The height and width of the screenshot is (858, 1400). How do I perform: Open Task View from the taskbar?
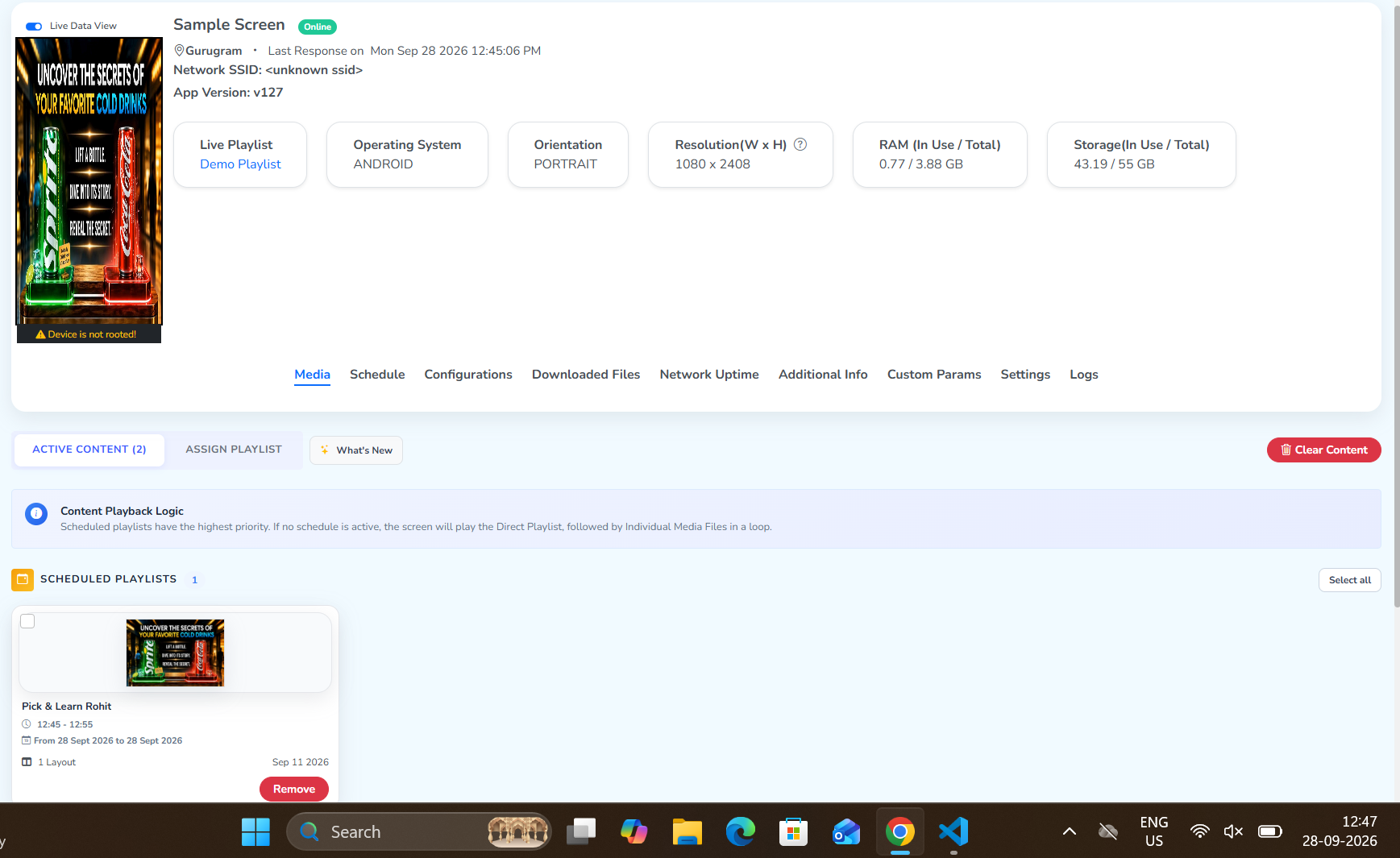tap(580, 831)
